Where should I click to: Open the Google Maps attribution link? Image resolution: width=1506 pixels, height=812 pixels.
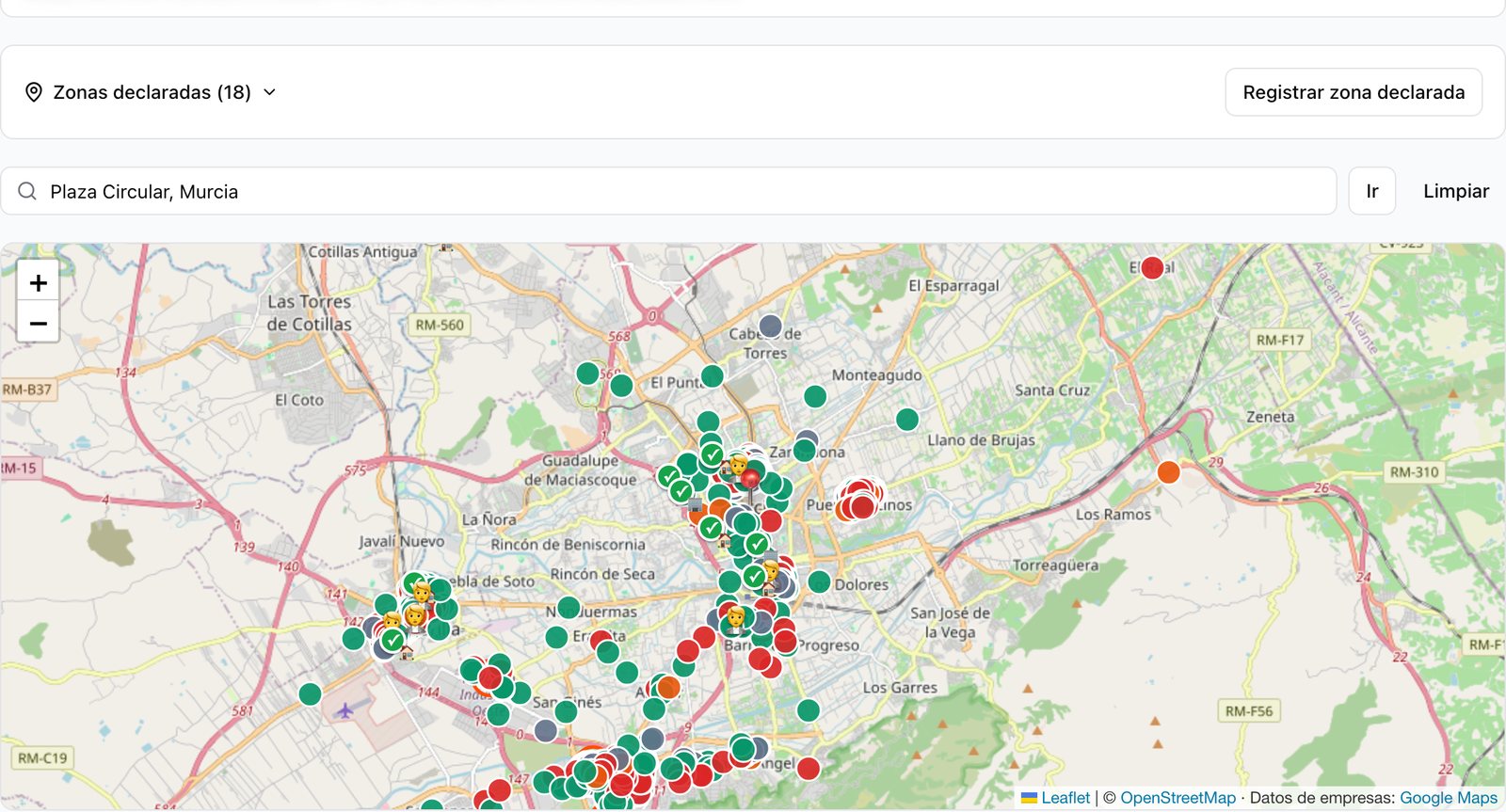(1449, 798)
